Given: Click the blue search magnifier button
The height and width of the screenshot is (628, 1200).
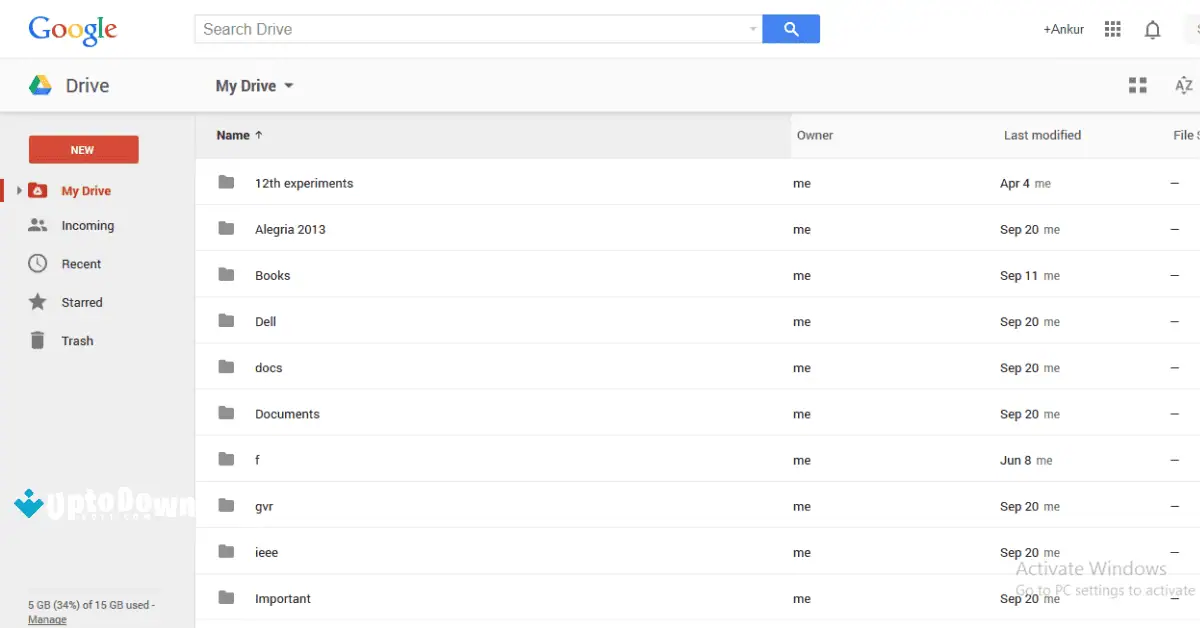Looking at the screenshot, I should 791,28.
